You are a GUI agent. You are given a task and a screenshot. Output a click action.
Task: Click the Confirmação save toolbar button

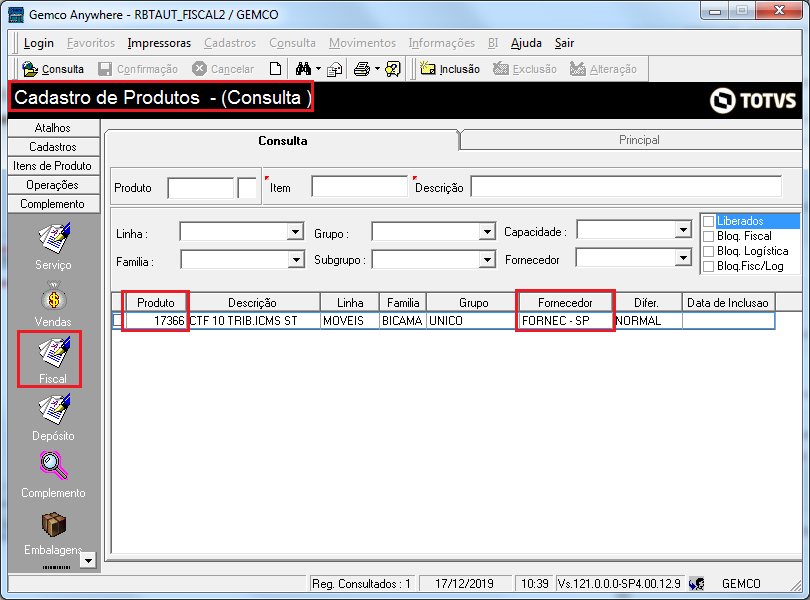click(x=138, y=69)
